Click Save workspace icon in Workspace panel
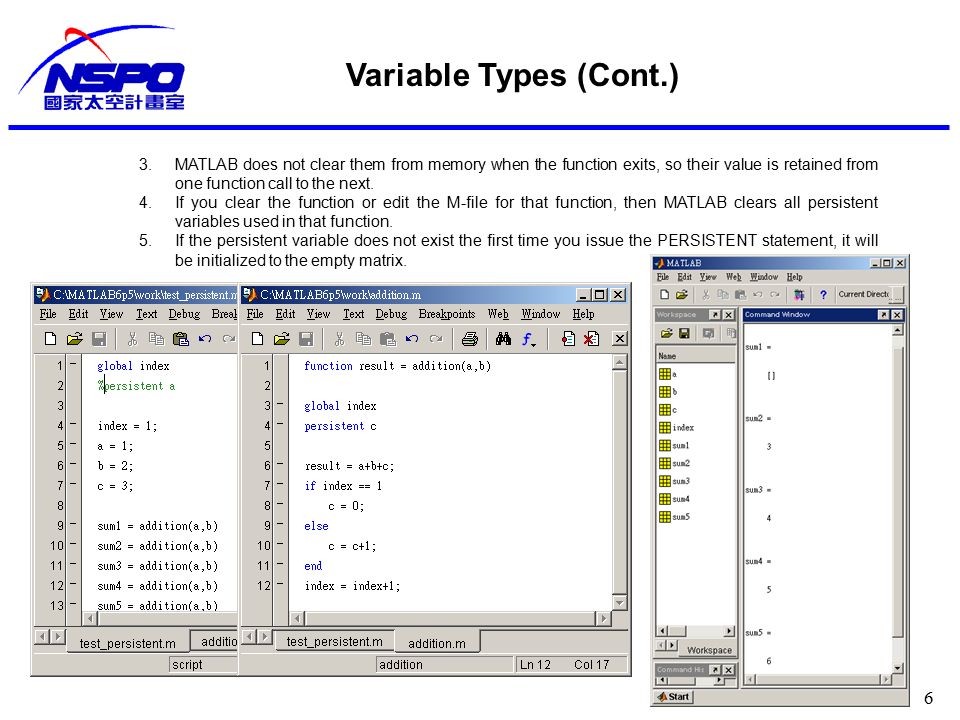The width and height of the screenshot is (960, 720). [x=684, y=333]
